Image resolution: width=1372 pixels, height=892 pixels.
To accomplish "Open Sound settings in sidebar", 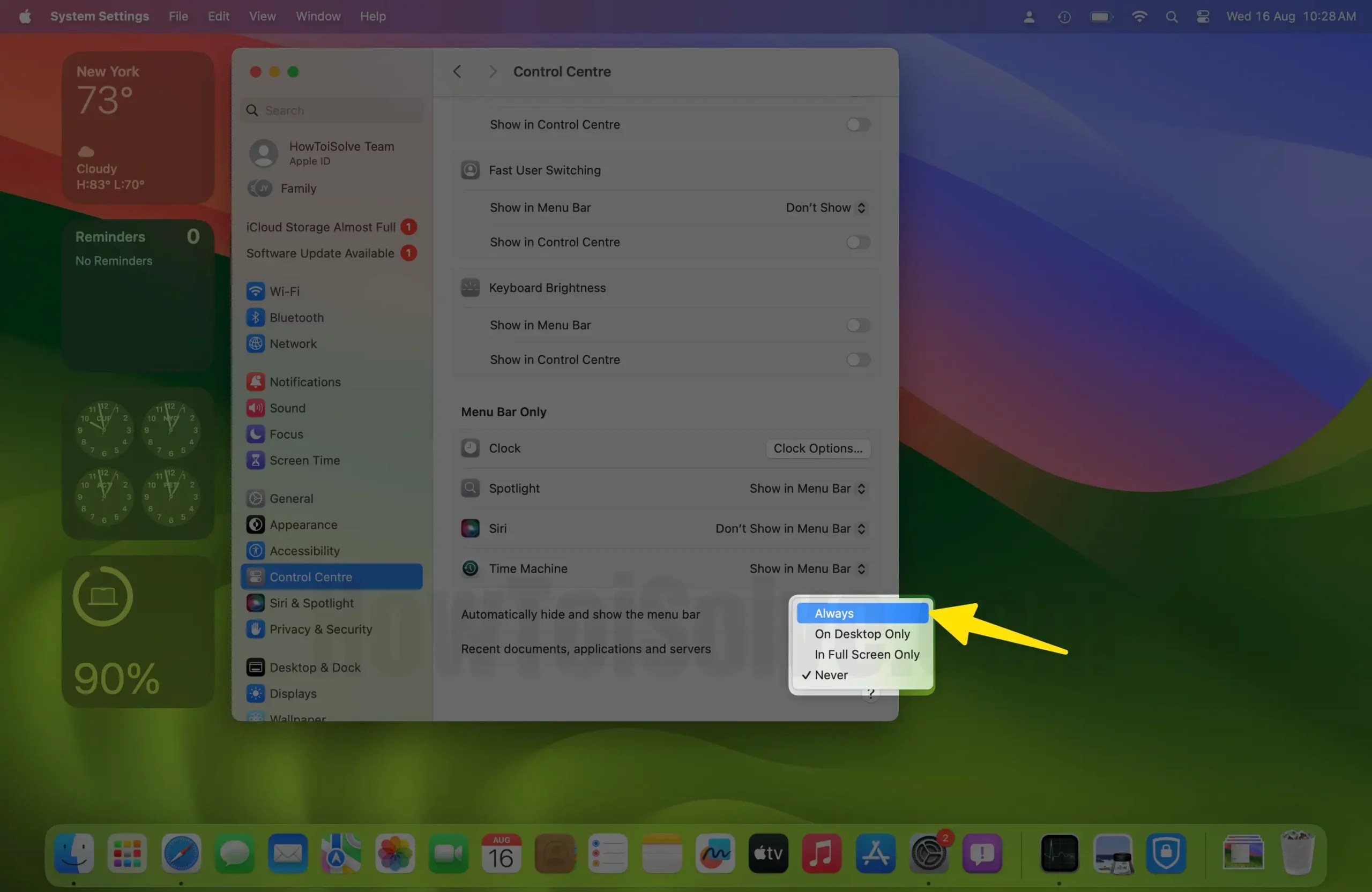I will click(287, 408).
